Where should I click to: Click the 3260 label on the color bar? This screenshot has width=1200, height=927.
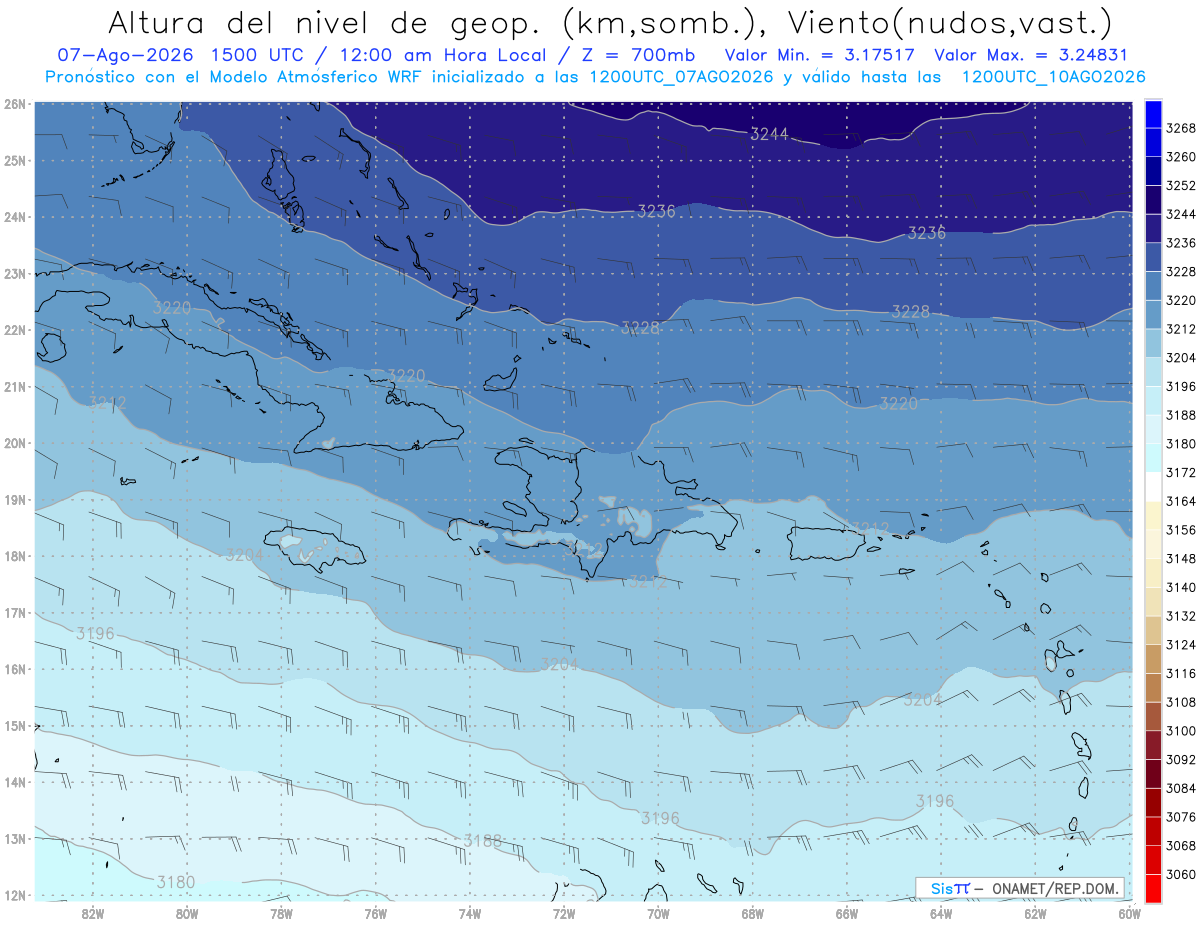point(1181,157)
